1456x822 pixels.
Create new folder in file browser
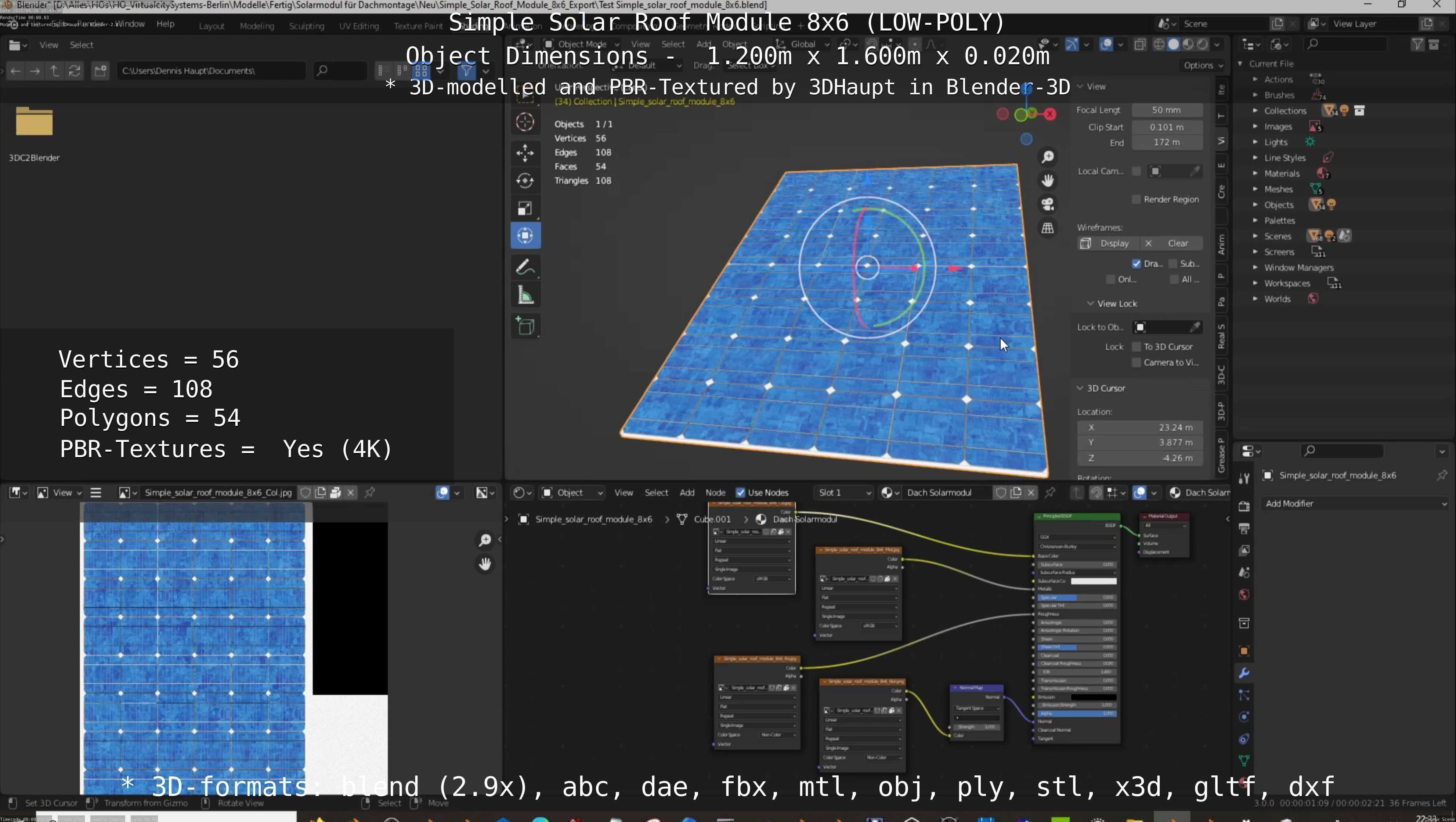pos(101,71)
